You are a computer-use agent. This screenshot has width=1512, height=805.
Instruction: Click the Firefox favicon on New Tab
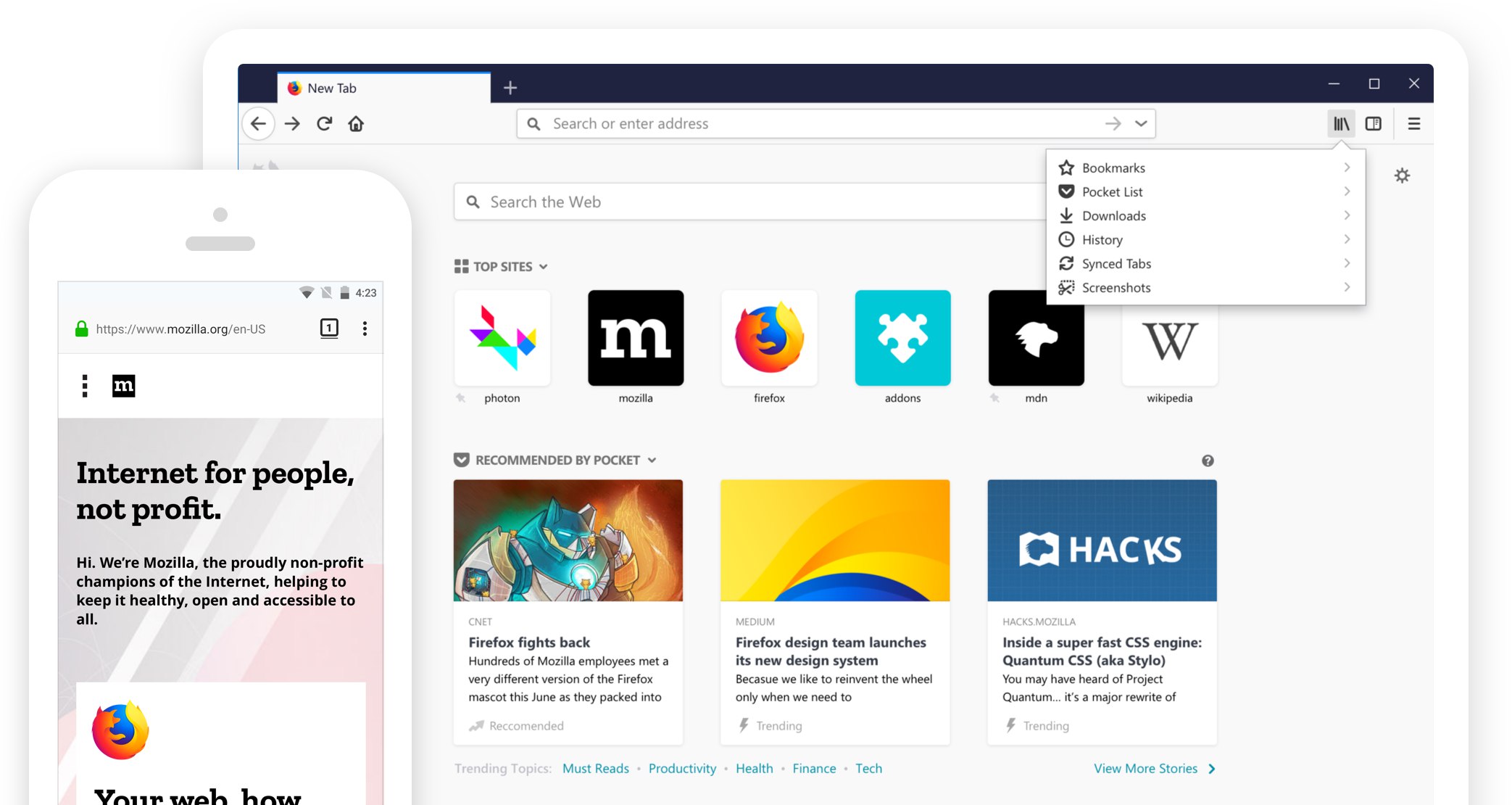pyautogui.click(x=294, y=88)
